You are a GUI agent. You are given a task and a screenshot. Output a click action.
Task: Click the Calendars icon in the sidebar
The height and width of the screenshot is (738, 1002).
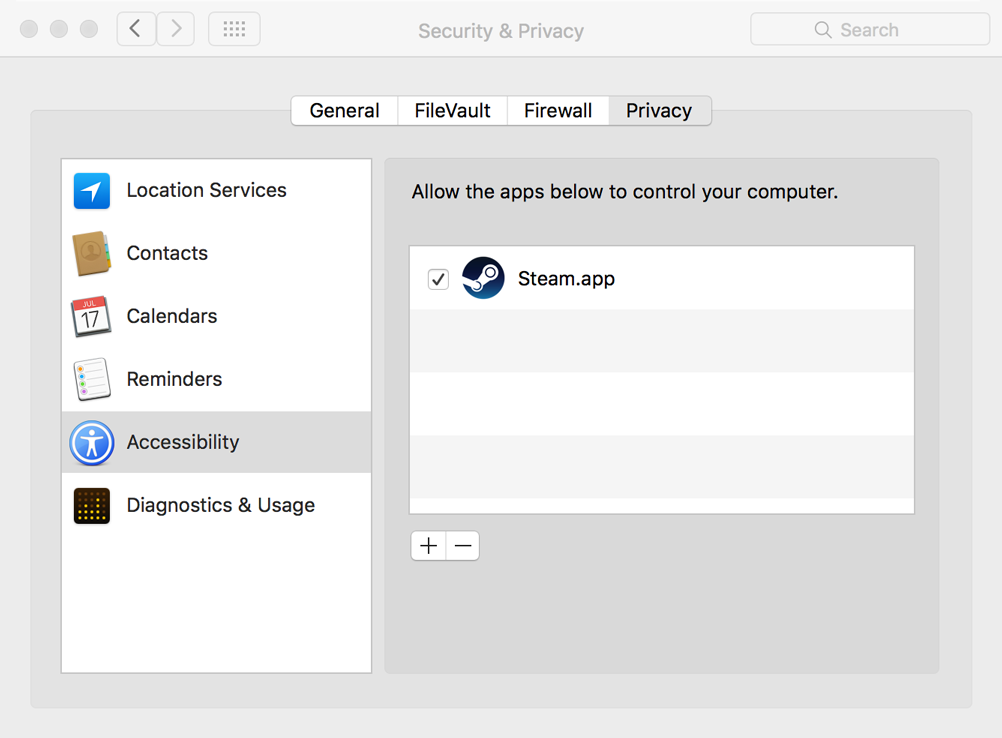[x=91, y=316]
